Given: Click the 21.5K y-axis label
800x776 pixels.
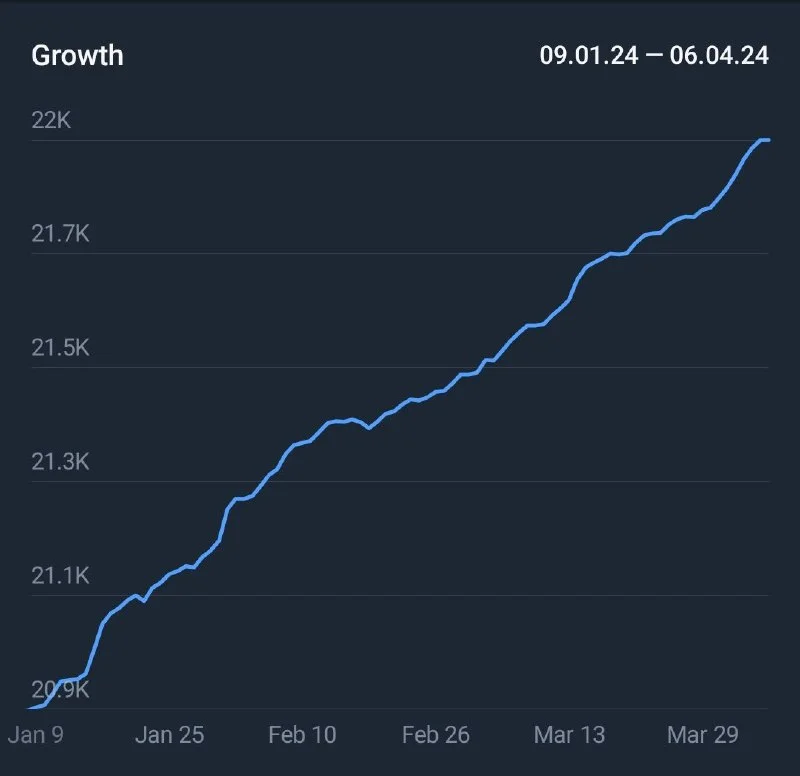Looking at the screenshot, I should (x=60, y=348).
